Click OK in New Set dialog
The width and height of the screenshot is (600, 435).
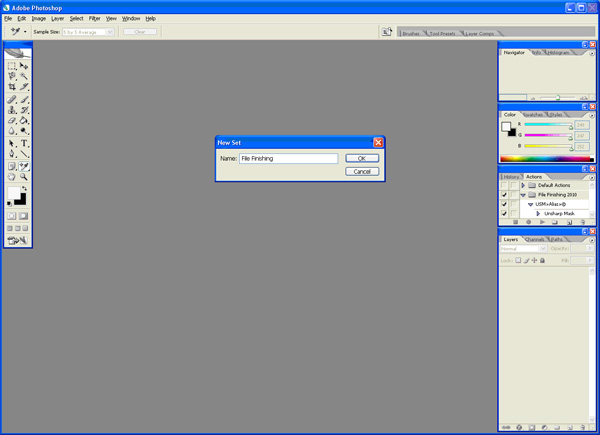coord(362,158)
